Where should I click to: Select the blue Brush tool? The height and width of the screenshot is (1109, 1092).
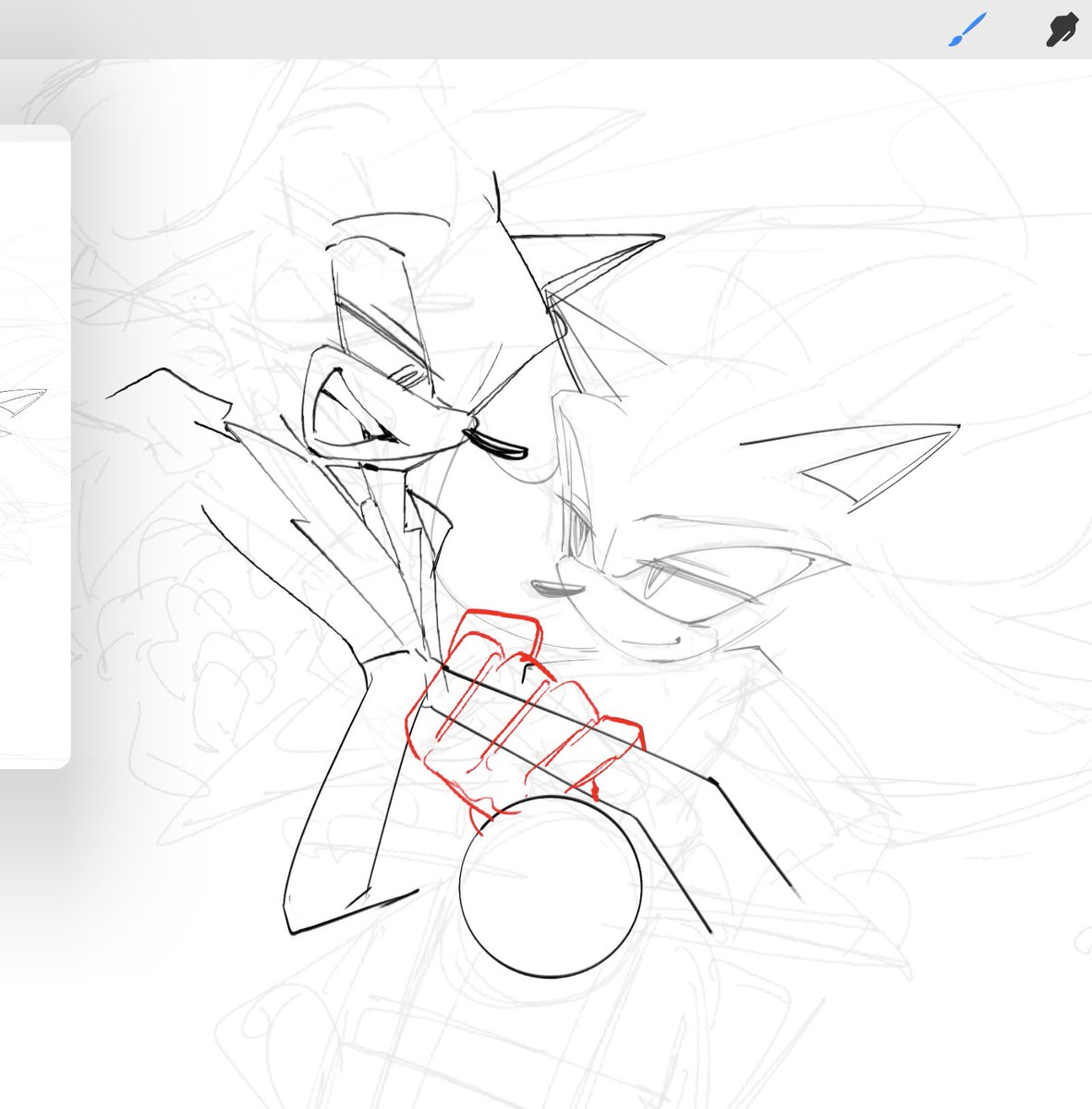(x=969, y=30)
